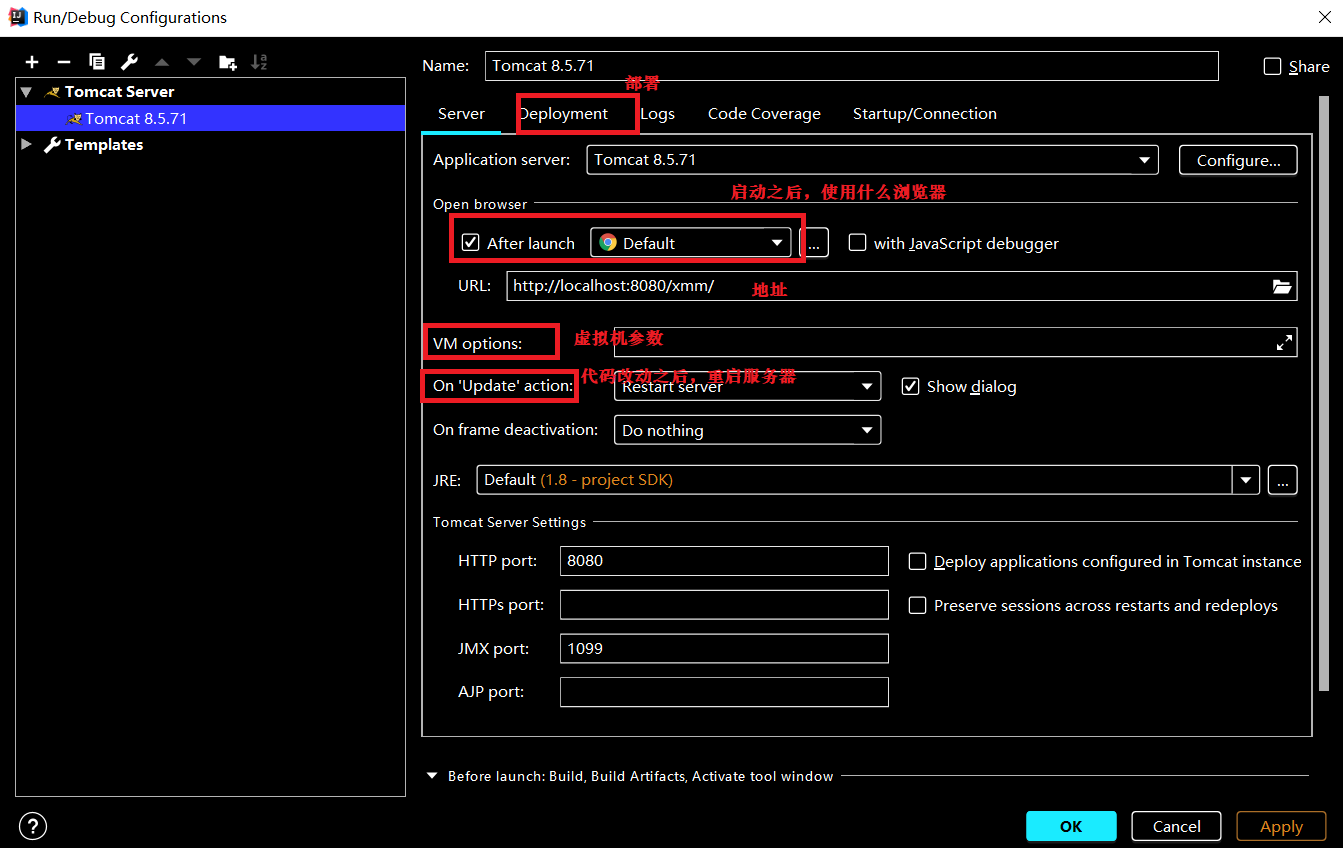Open the Application server dropdown
Viewport: 1343px width, 848px height.
coord(872,160)
